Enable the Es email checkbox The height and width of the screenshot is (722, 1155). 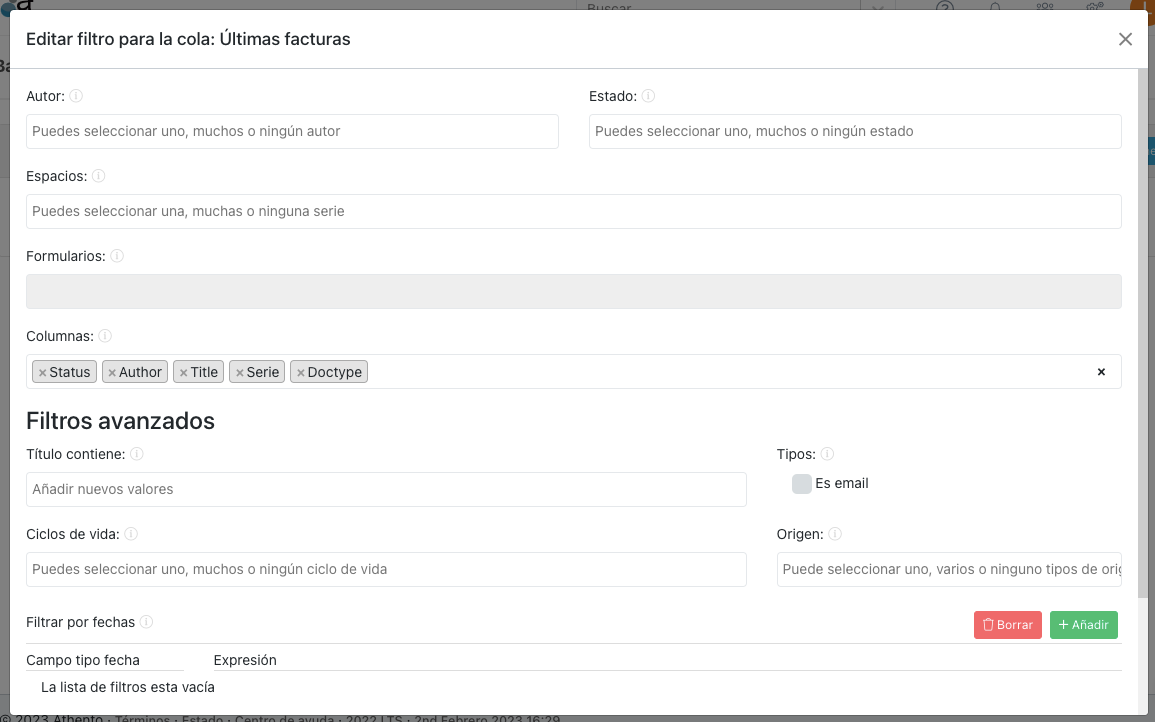pos(801,484)
